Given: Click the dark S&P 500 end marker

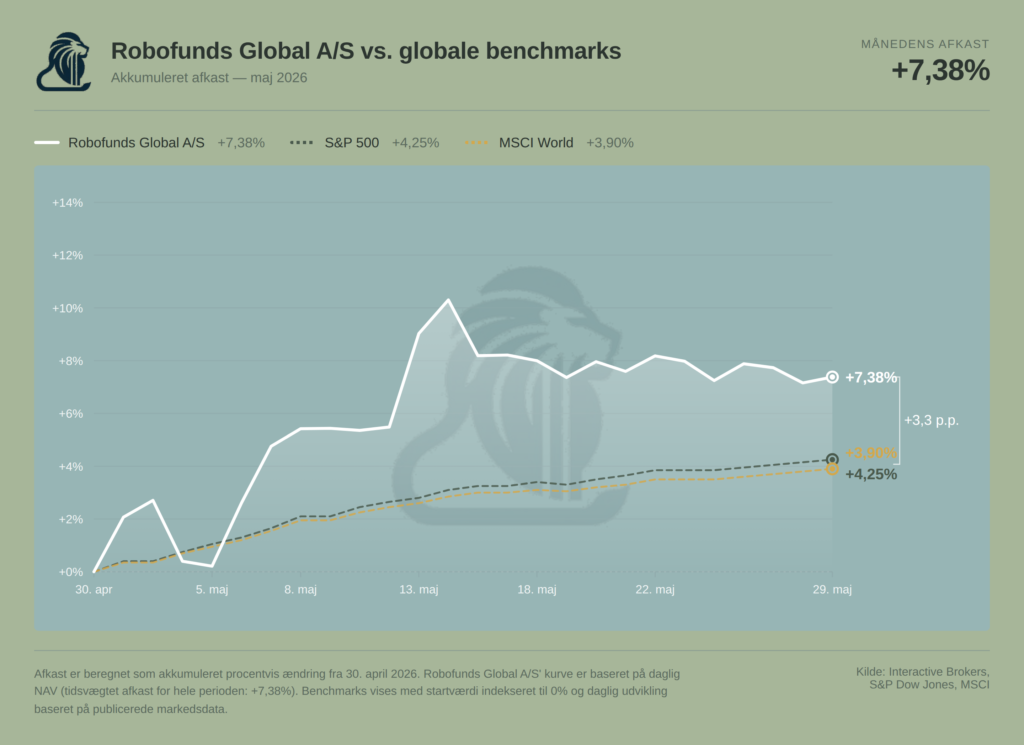Looking at the screenshot, I should coord(832,460).
